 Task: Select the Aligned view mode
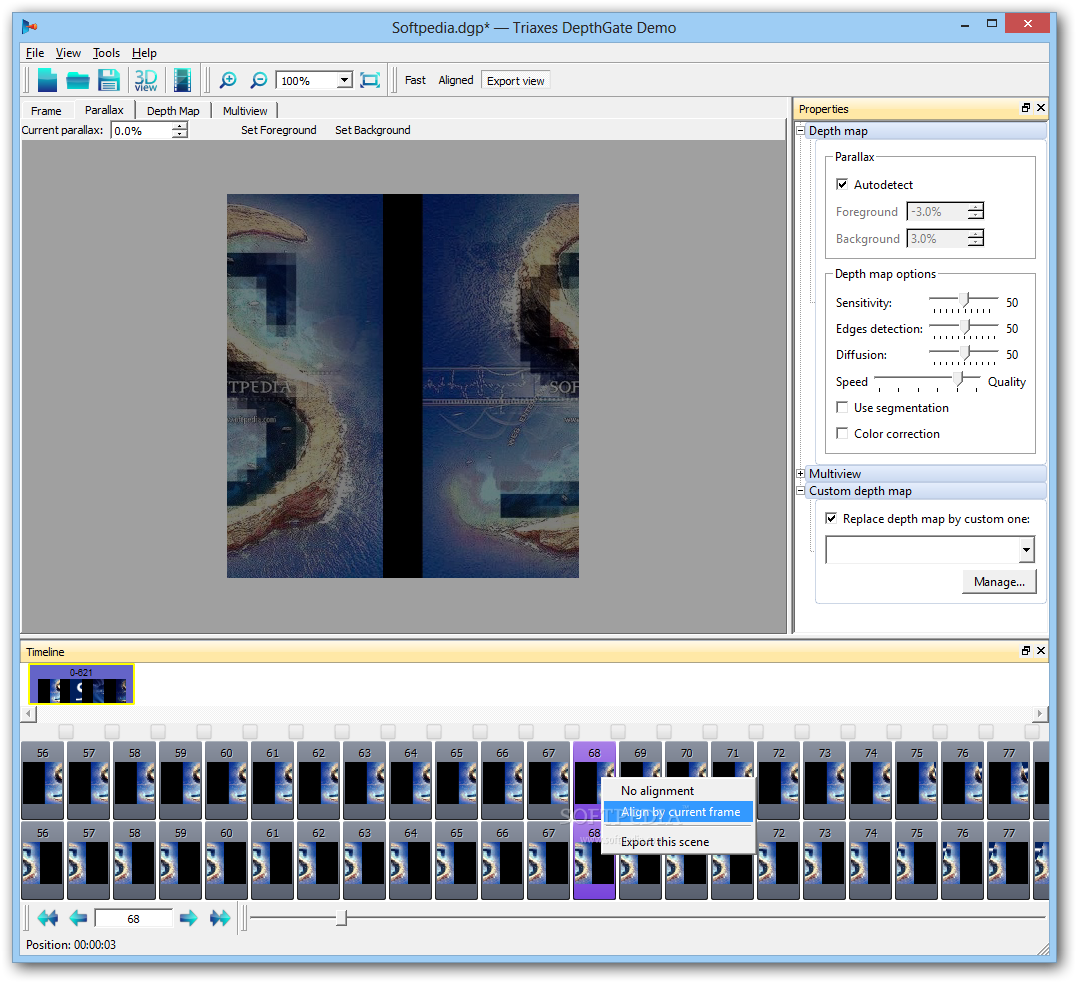click(x=456, y=80)
